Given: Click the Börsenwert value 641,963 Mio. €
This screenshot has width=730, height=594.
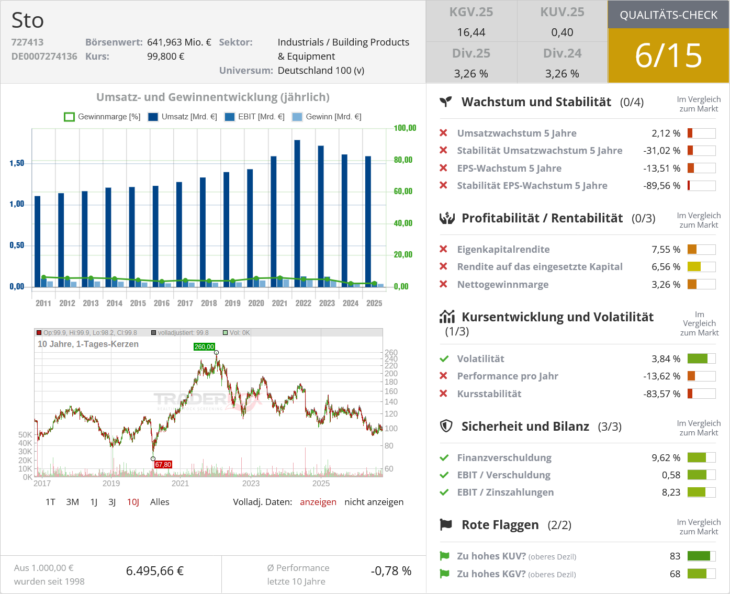Looking at the screenshot, I should (x=179, y=42).
